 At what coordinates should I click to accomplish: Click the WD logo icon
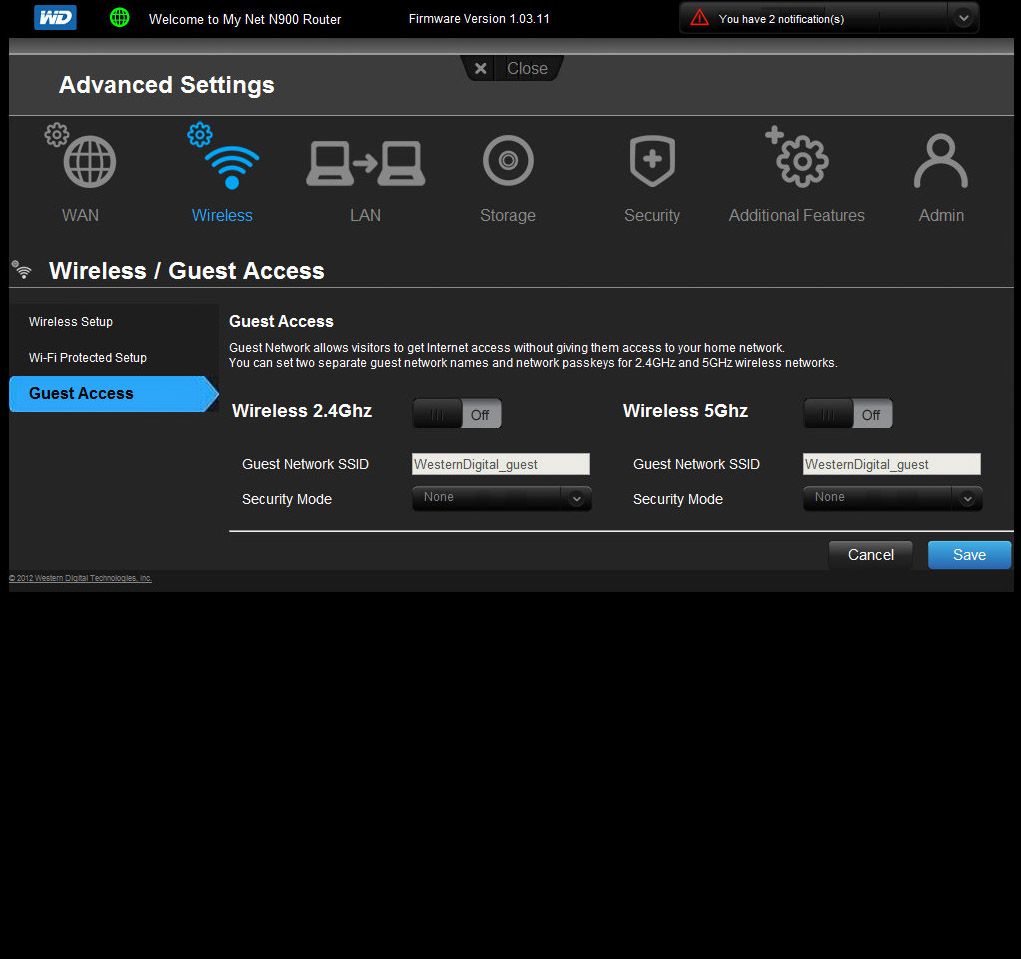coord(55,18)
